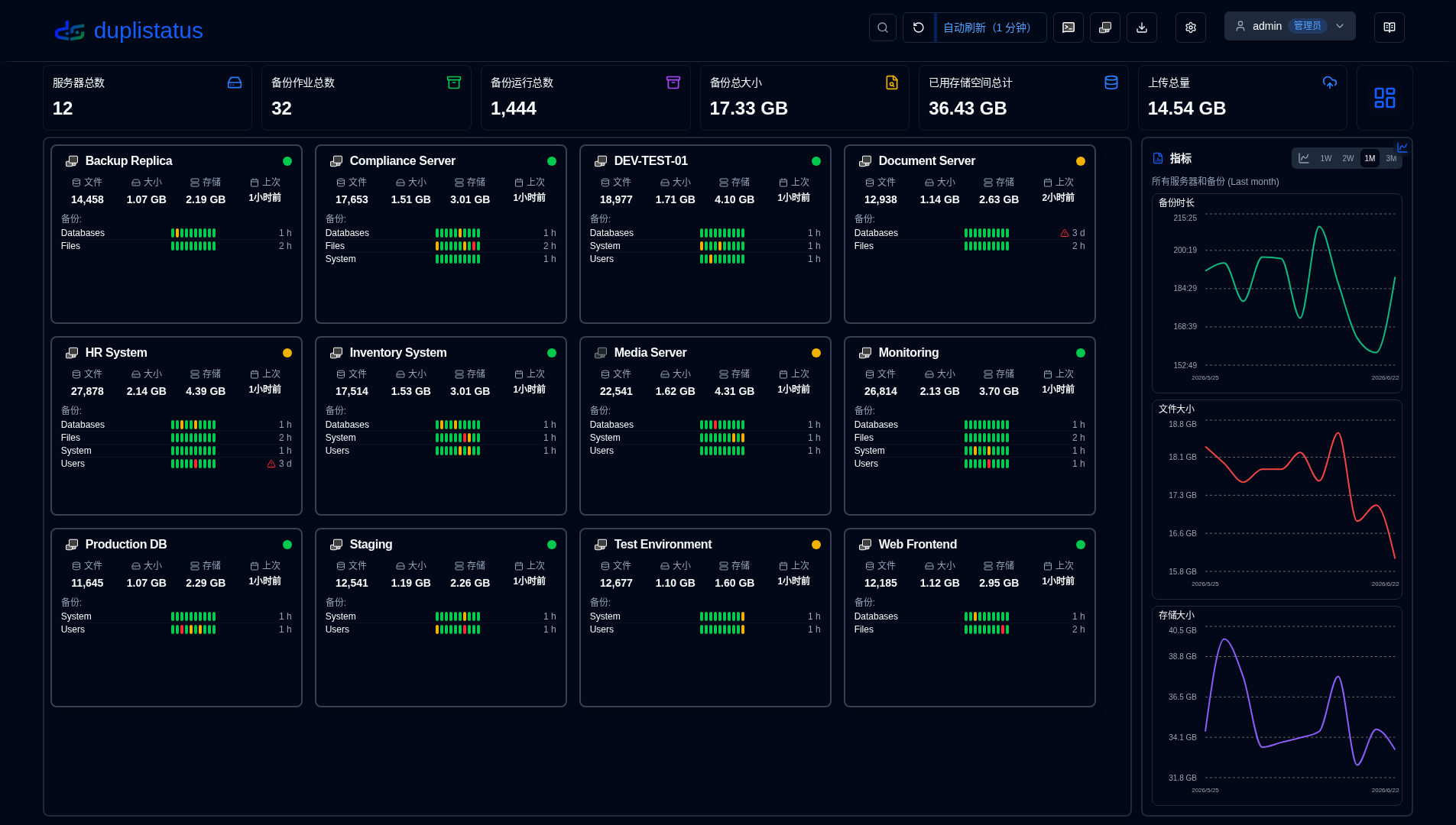The image size is (1456, 825).
Task: Open Inventory System System backup row
Action: (x=441, y=438)
